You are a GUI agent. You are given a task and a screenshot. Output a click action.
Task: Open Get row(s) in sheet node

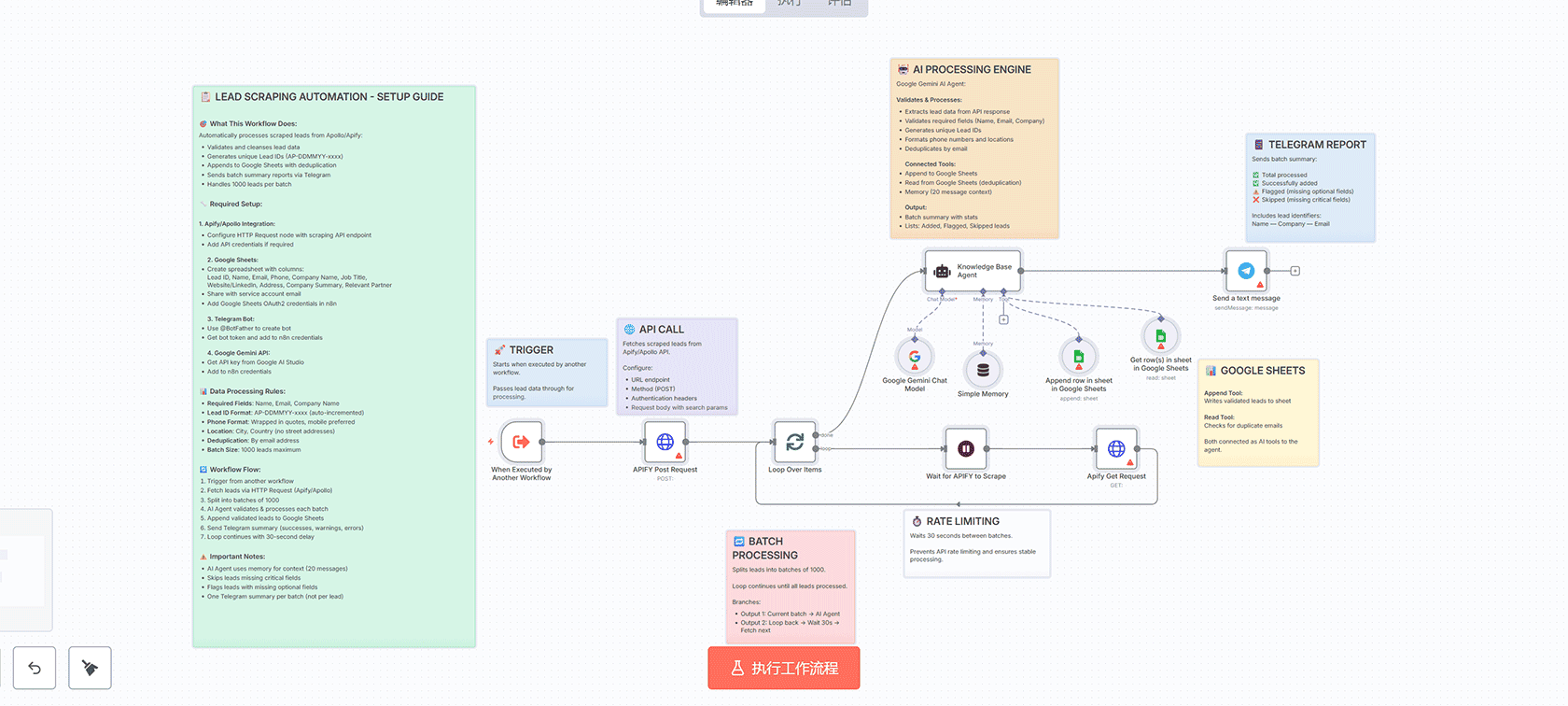[1160, 336]
